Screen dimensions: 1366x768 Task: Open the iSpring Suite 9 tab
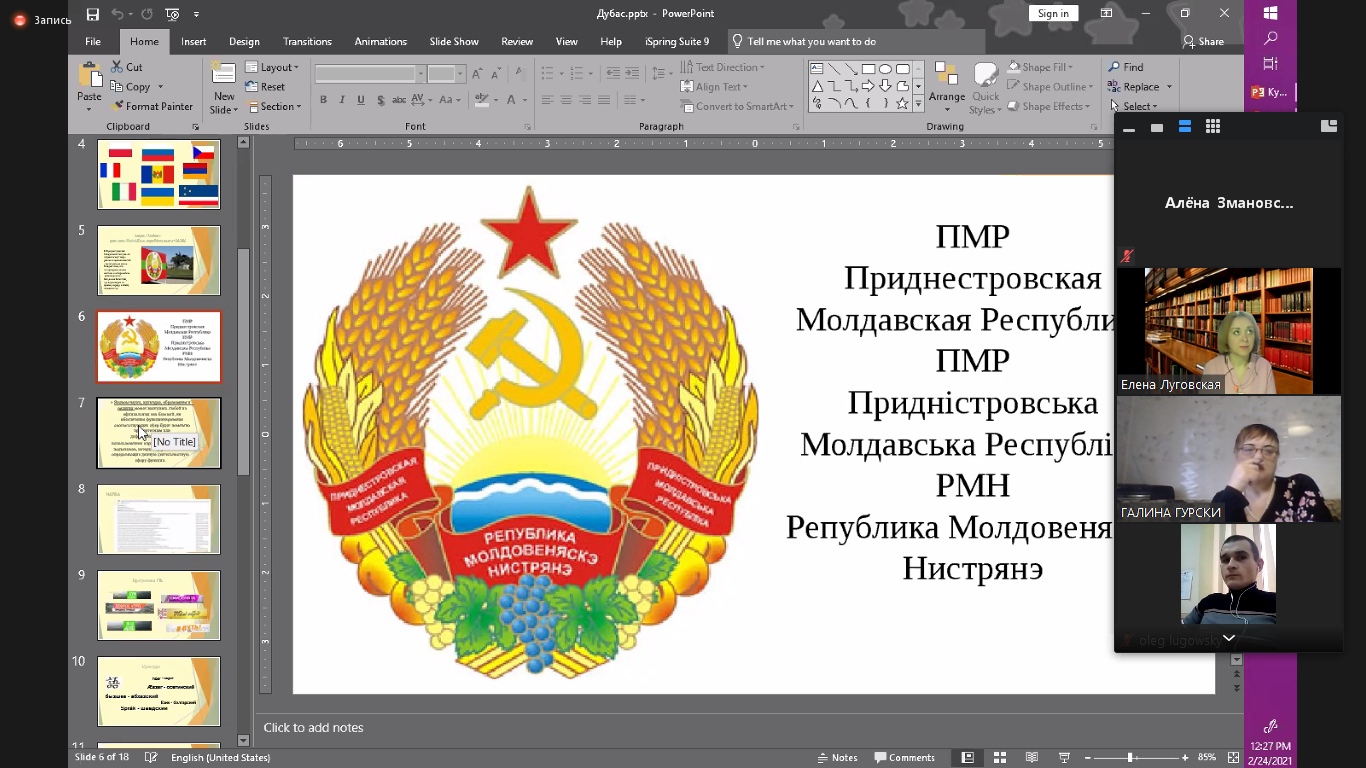(677, 42)
